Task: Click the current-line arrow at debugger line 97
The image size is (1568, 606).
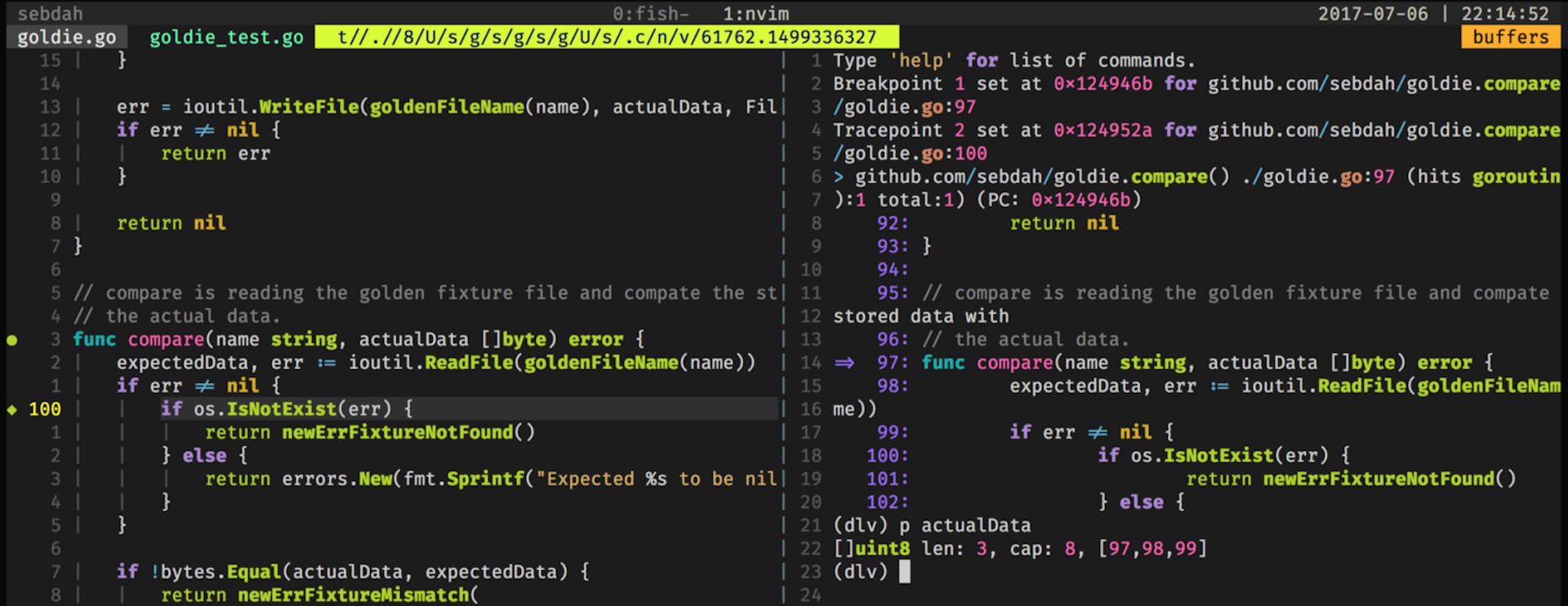Action: [x=844, y=363]
